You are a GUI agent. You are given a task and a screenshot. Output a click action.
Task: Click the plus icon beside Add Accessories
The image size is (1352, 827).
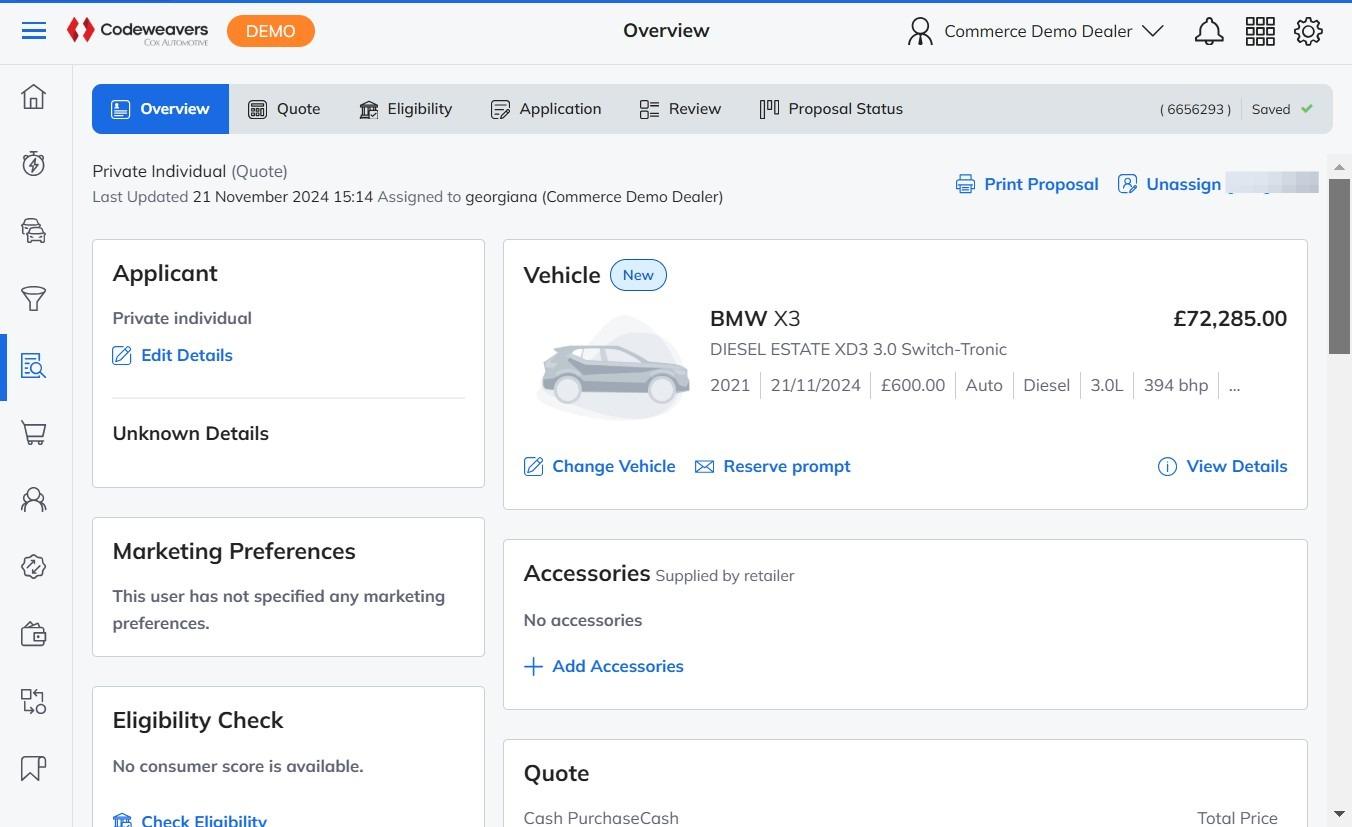[x=534, y=667]
